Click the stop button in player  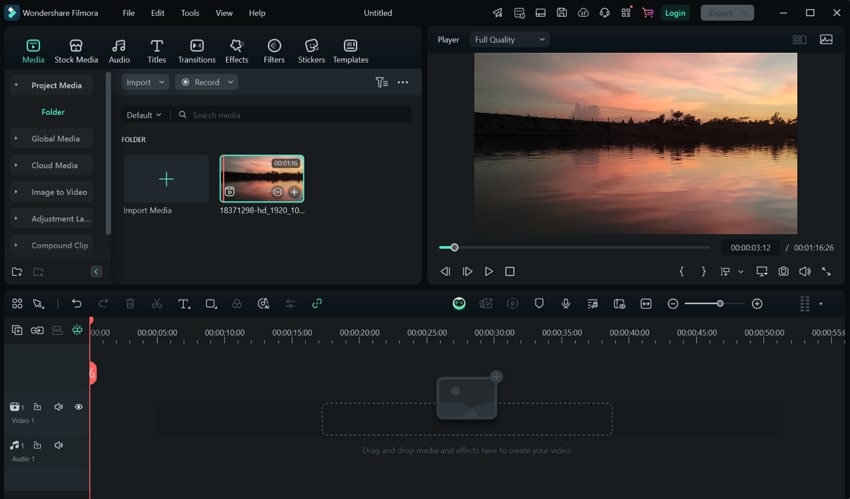(510, 271)
